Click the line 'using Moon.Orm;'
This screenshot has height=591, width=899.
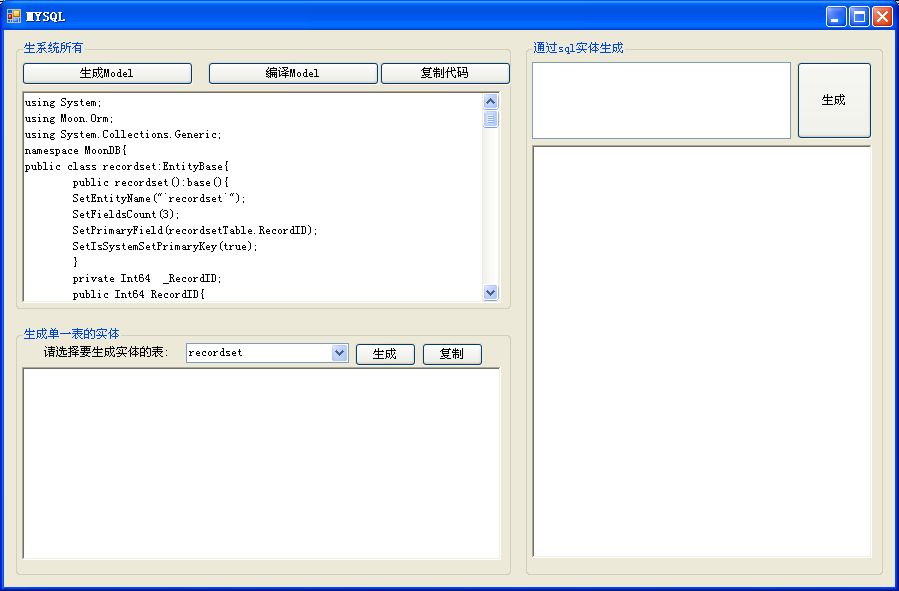click(69, 119)
